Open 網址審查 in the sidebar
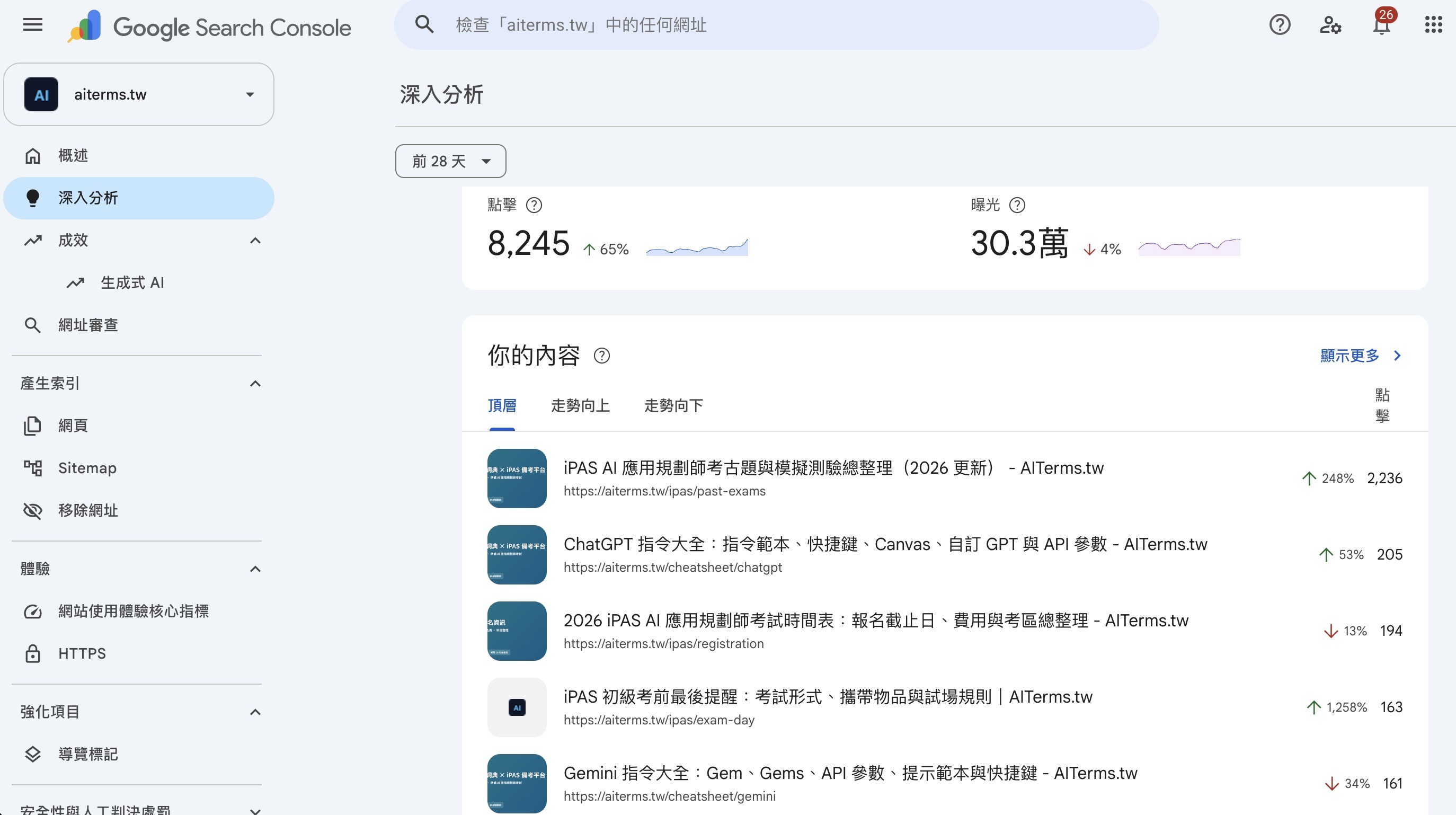The width and height of the screenshot is (1456, 815). (x=139, y=325)
